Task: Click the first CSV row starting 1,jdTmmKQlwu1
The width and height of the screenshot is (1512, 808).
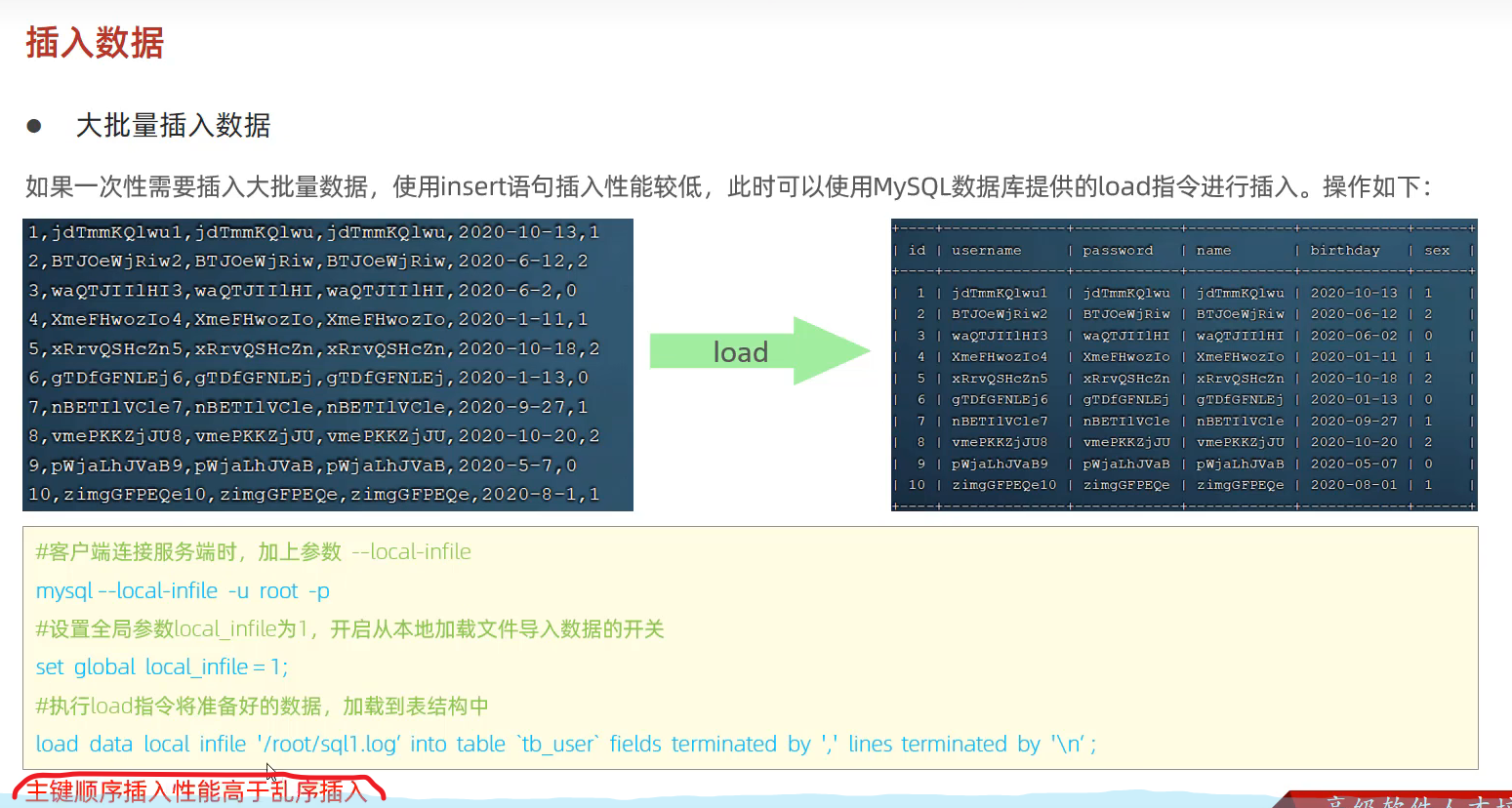Action: point(313,232)
